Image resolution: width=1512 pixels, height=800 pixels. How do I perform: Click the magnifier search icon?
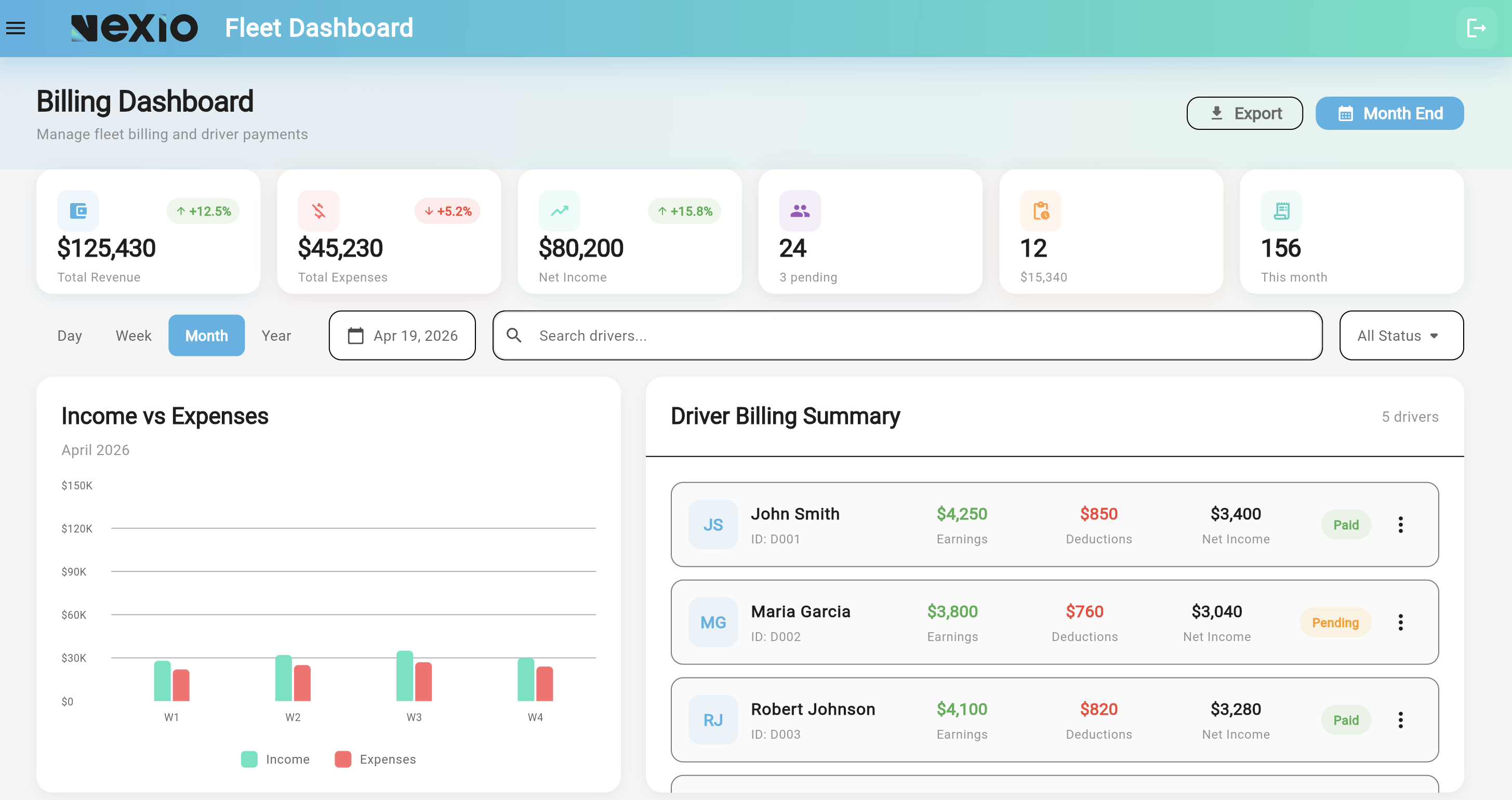click(514, 336)
